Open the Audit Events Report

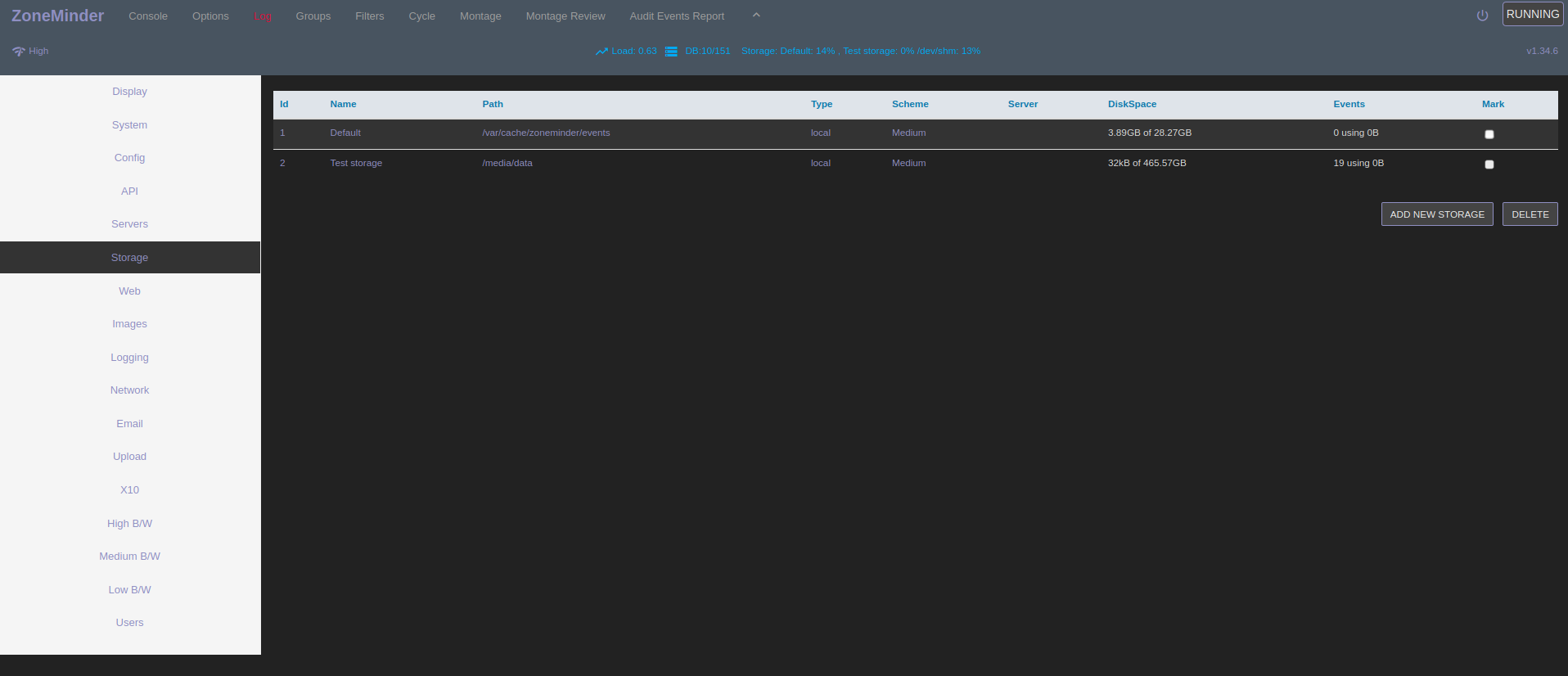coord(677,16)
